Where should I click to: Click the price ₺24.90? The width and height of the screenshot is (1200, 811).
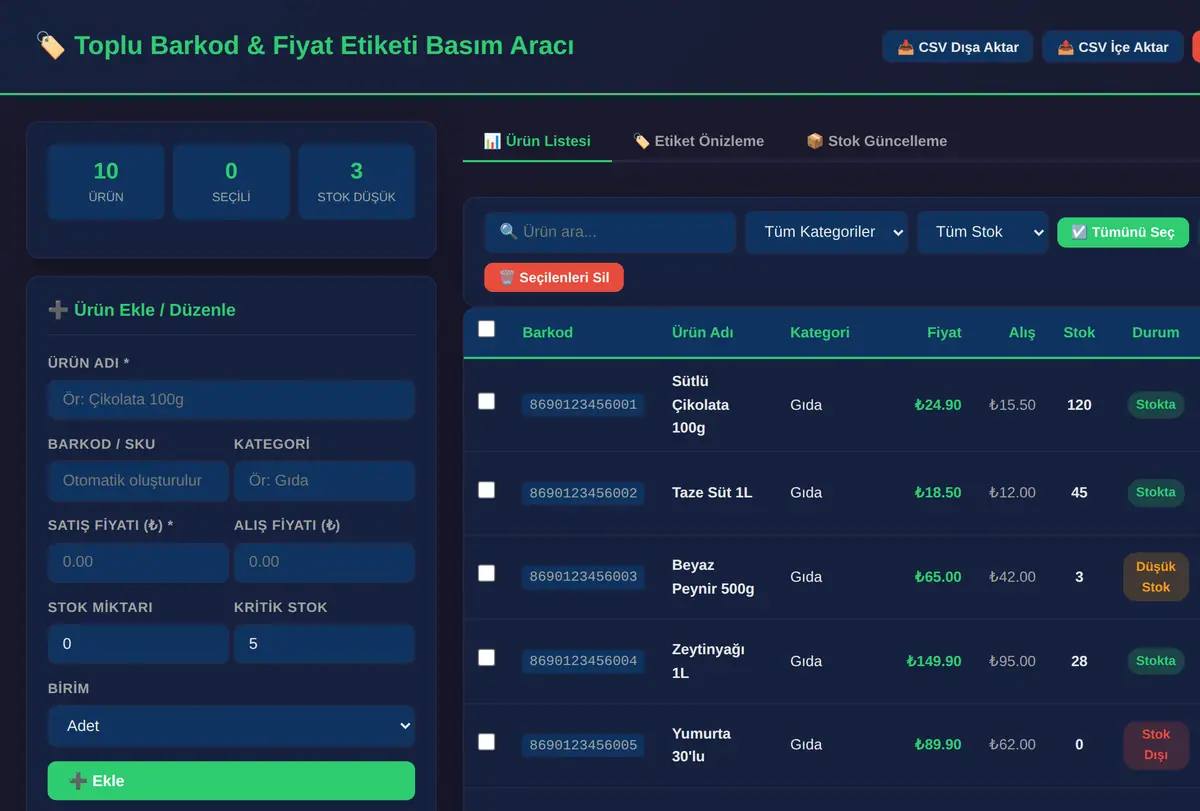tap(938, 405)
